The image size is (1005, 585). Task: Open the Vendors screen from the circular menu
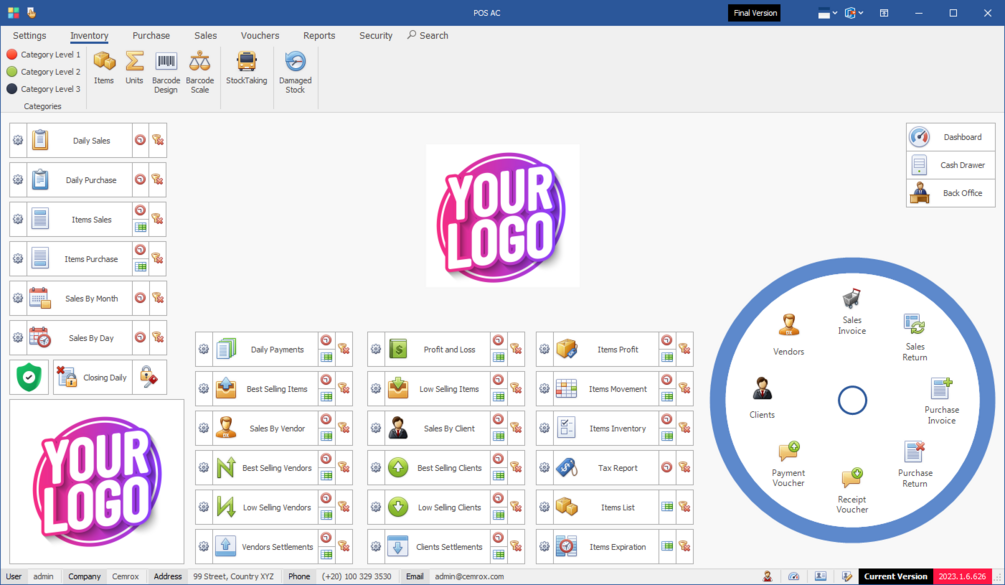click(x=788, y=332)
